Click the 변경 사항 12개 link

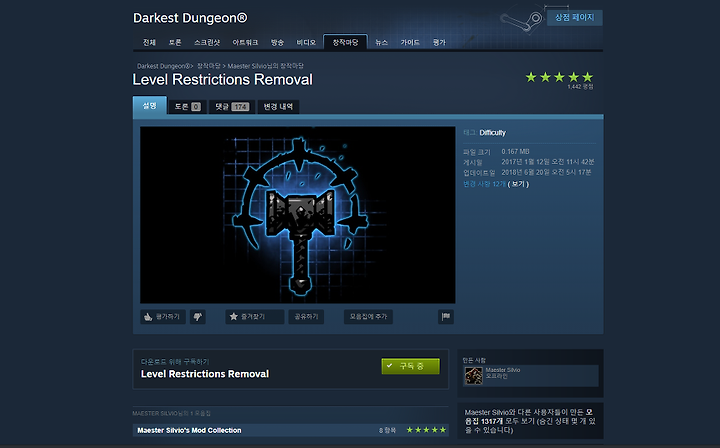click(484, 184)
